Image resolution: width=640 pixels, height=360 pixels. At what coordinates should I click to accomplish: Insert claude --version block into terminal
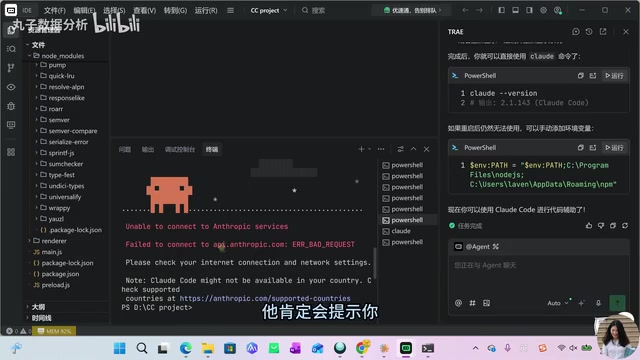pyautogui.click(x=593, y=76)
